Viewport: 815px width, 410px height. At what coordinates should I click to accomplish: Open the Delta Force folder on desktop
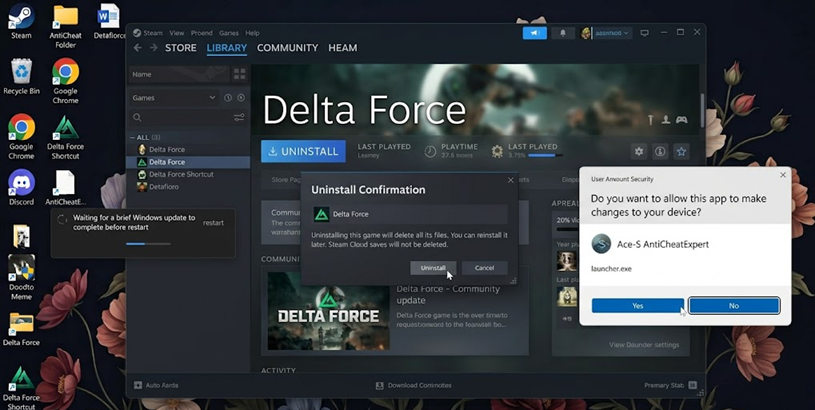click(21, 328)
